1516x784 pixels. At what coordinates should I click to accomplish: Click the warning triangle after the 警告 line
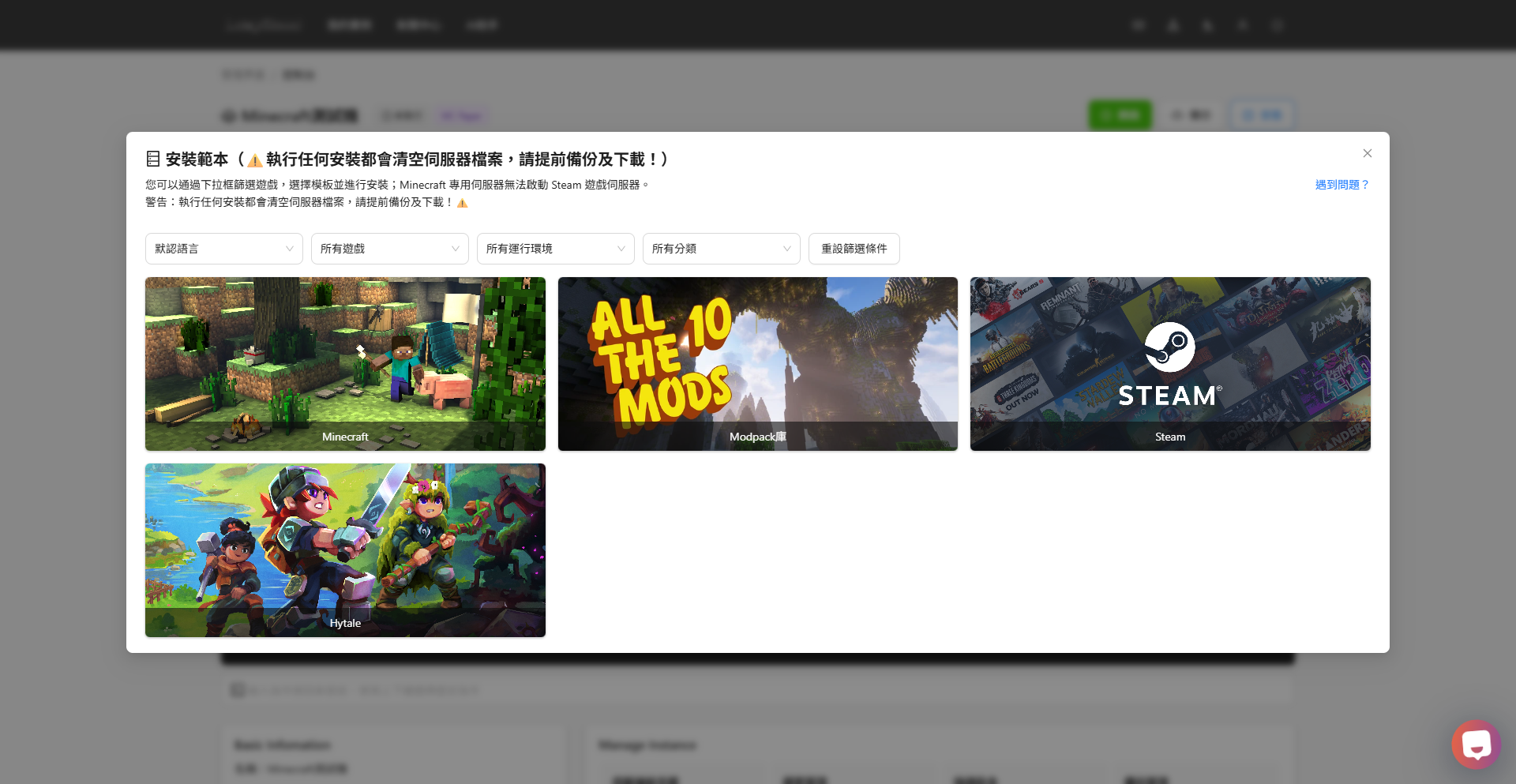pyautogui.click(x=463, y=203)
